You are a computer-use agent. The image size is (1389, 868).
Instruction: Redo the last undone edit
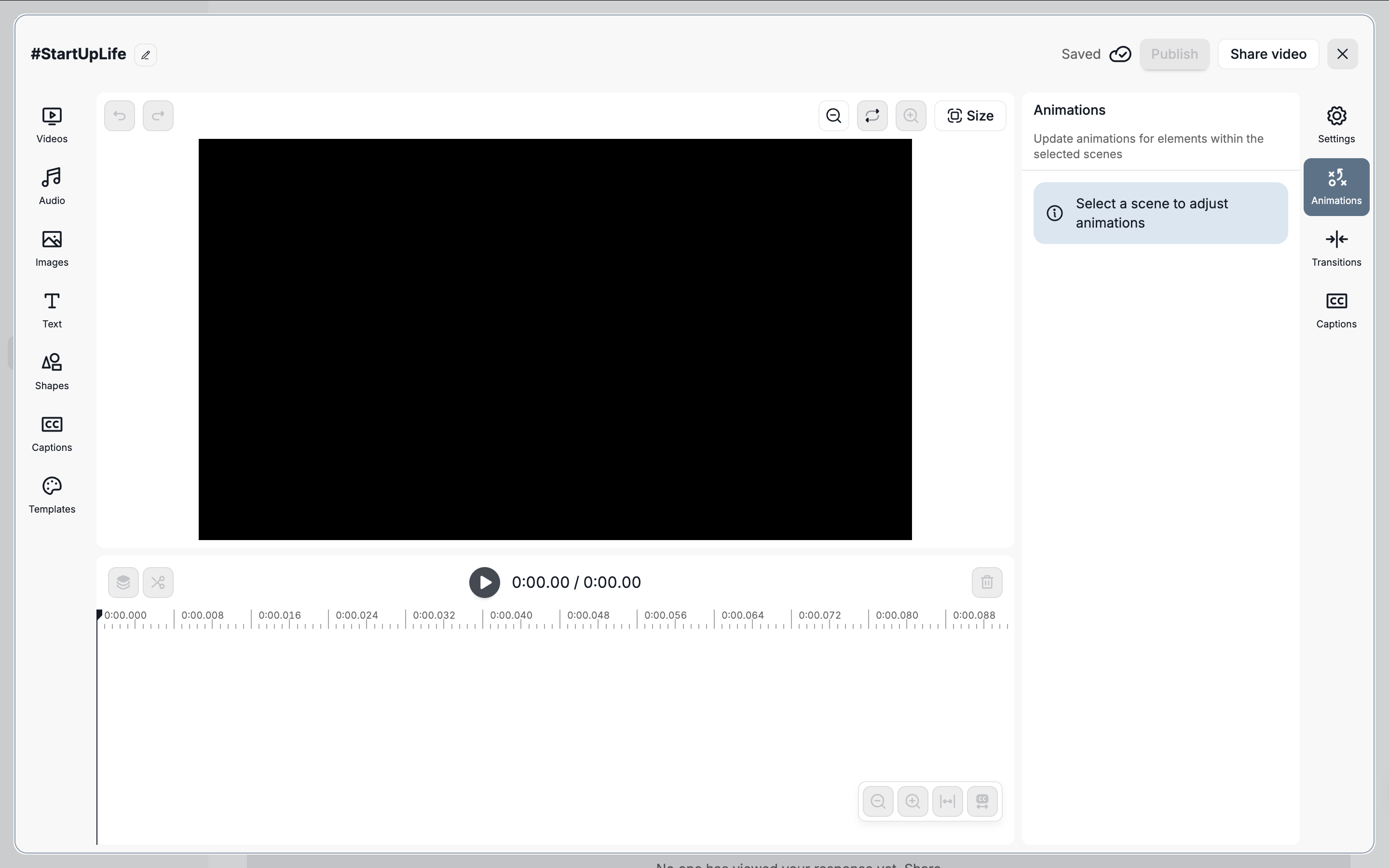[x=158, y=116]
